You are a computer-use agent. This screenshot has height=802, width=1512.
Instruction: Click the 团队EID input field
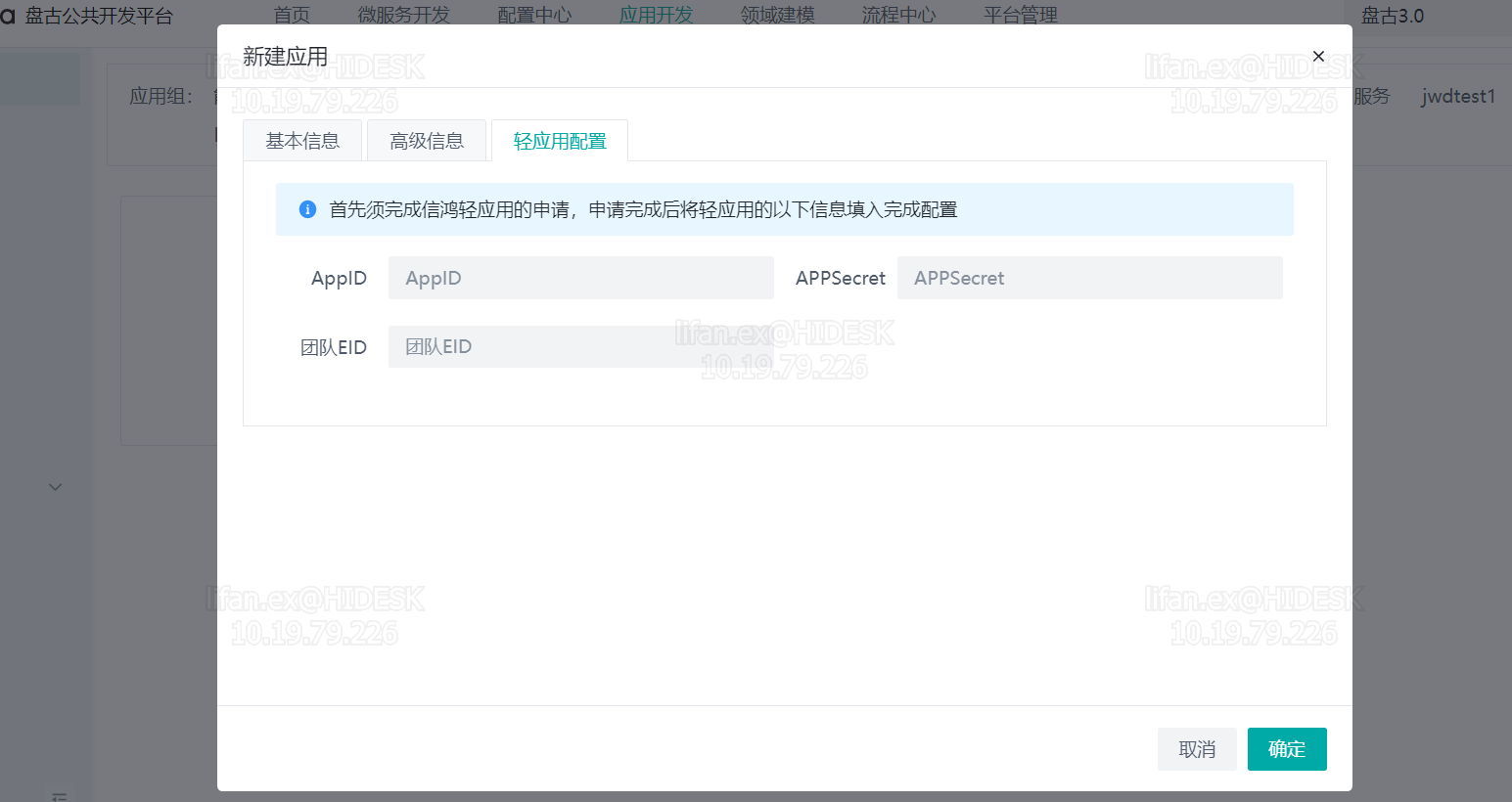581,346
